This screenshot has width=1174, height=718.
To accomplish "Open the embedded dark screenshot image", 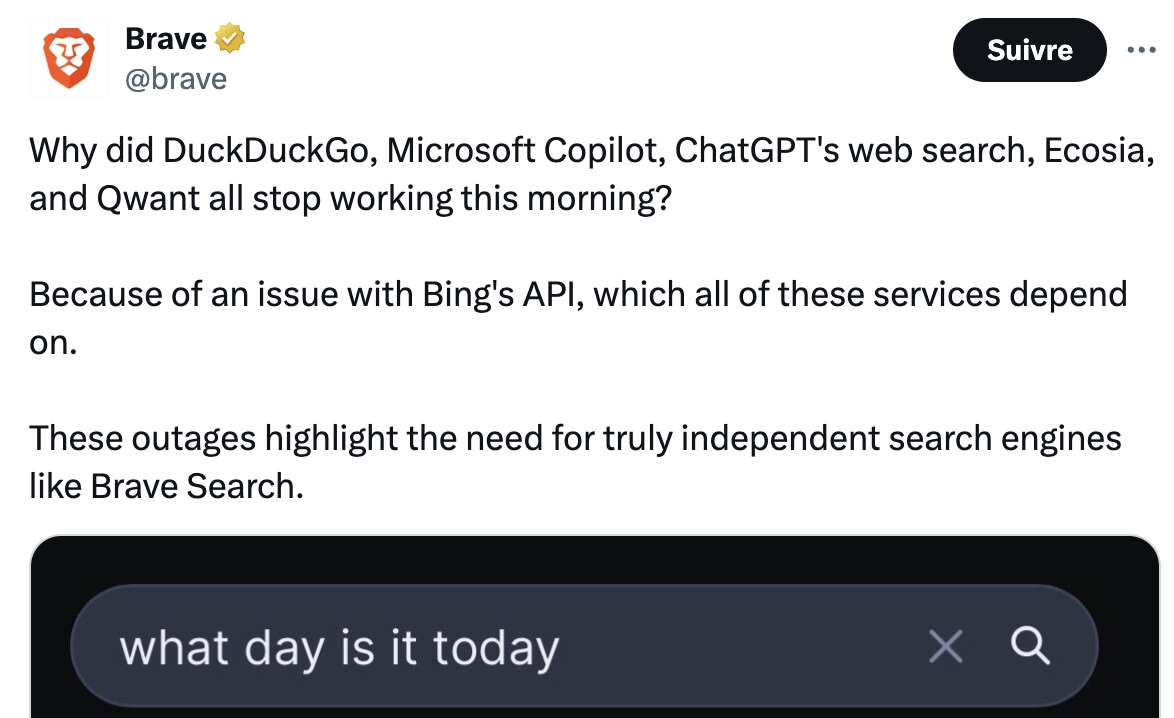I will pyautogui.click(x=594, y=627).
